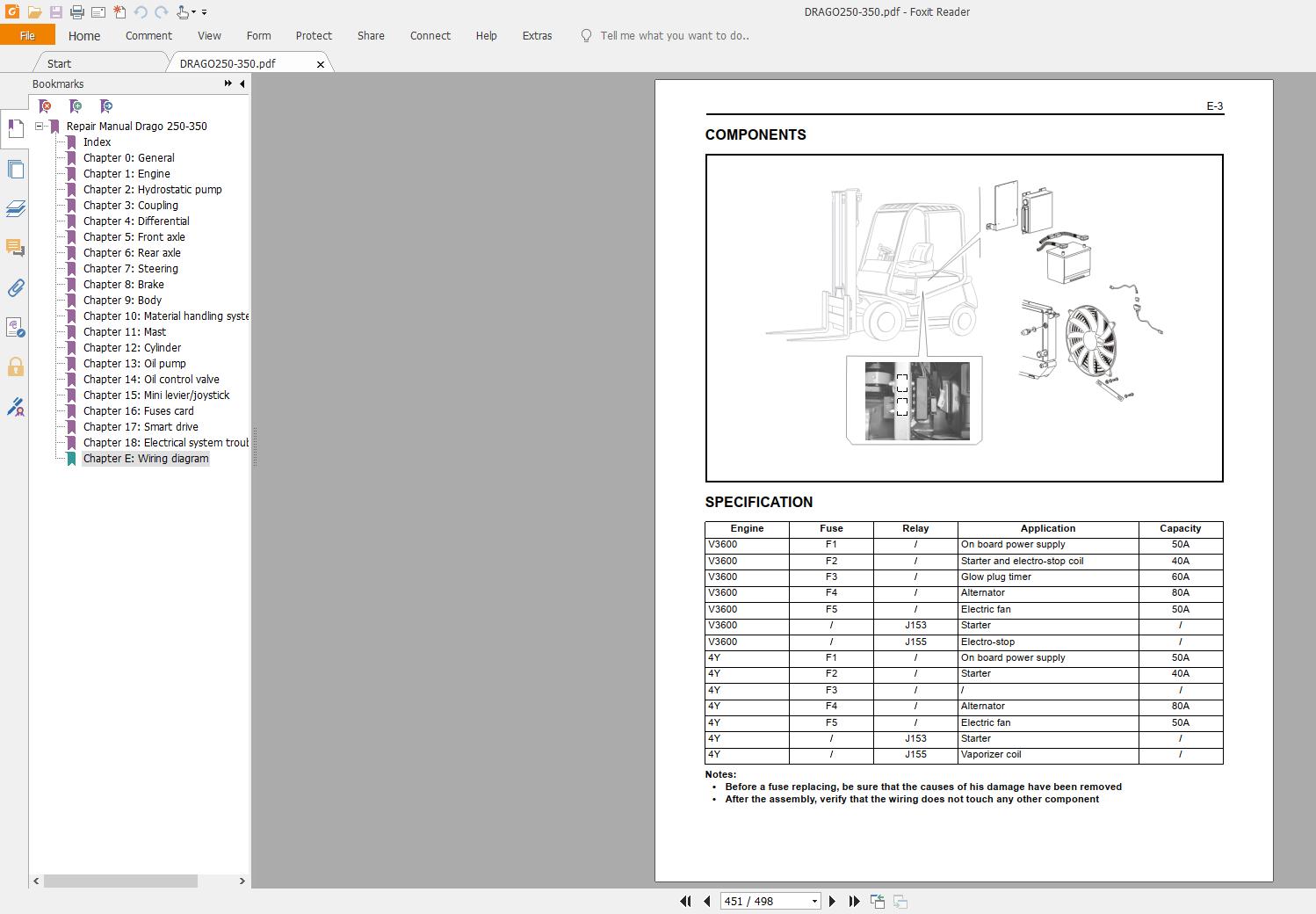Click the Tell me what you want search field
This screenshot has width=1316, height=914.
pos(675,36)
